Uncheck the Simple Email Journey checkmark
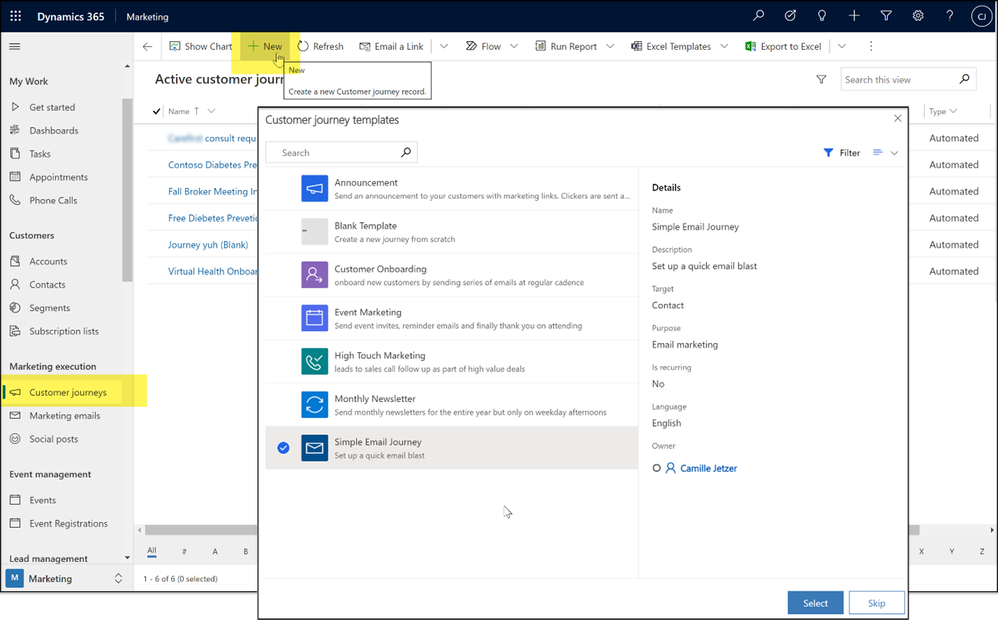The image size is (998, 620). tap(283, 448)
